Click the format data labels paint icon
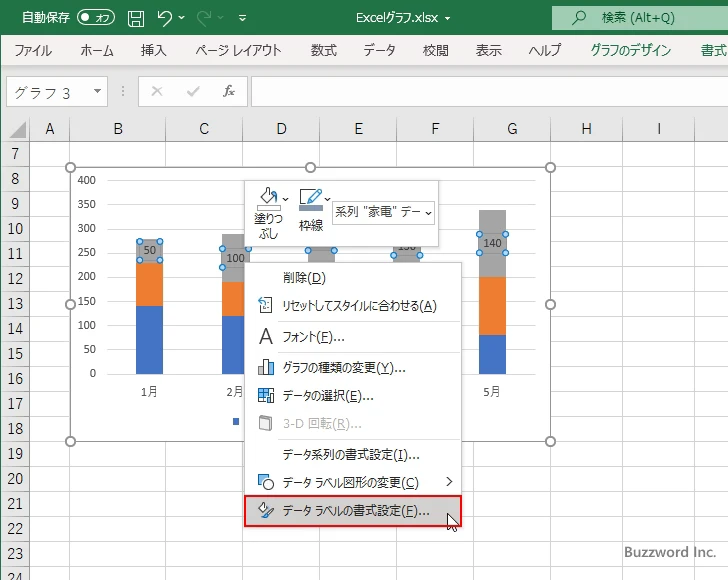Viewport: 728px width, 580px height. pyautogui.click(x=266, y=510)
